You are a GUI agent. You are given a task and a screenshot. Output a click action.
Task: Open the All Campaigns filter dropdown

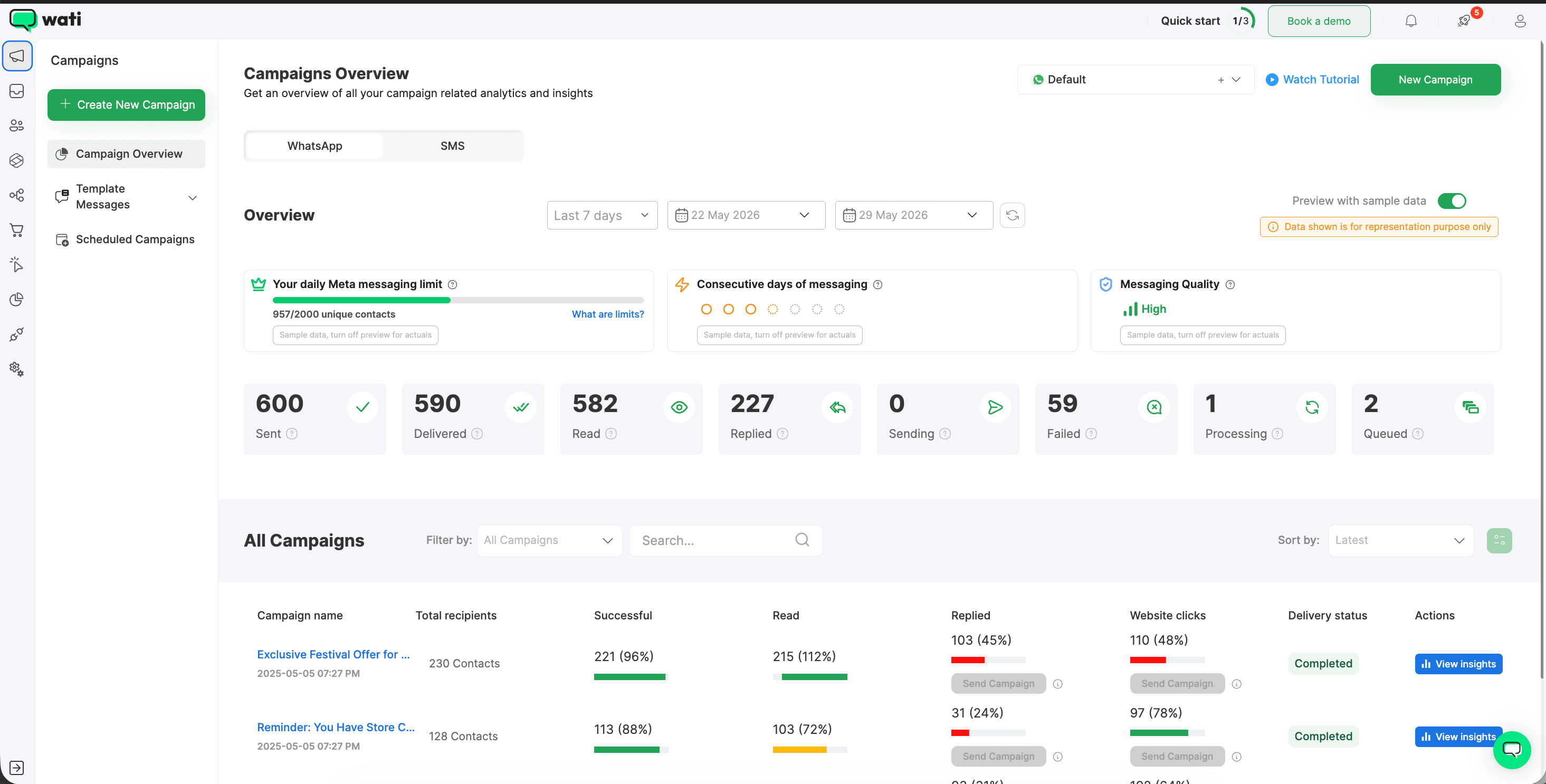click(x=549, y=540)
